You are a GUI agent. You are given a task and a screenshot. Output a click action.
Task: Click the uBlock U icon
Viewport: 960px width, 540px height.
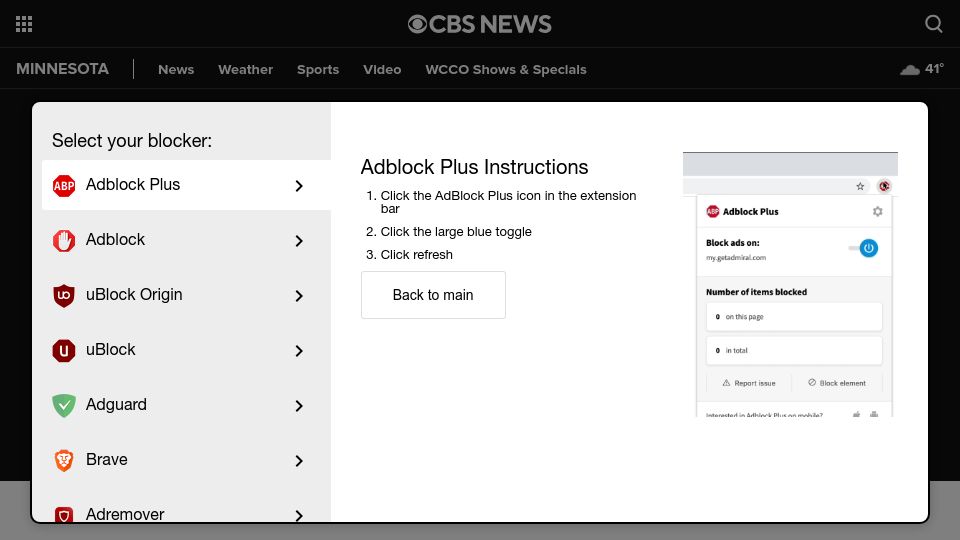[x=64, y=351]
